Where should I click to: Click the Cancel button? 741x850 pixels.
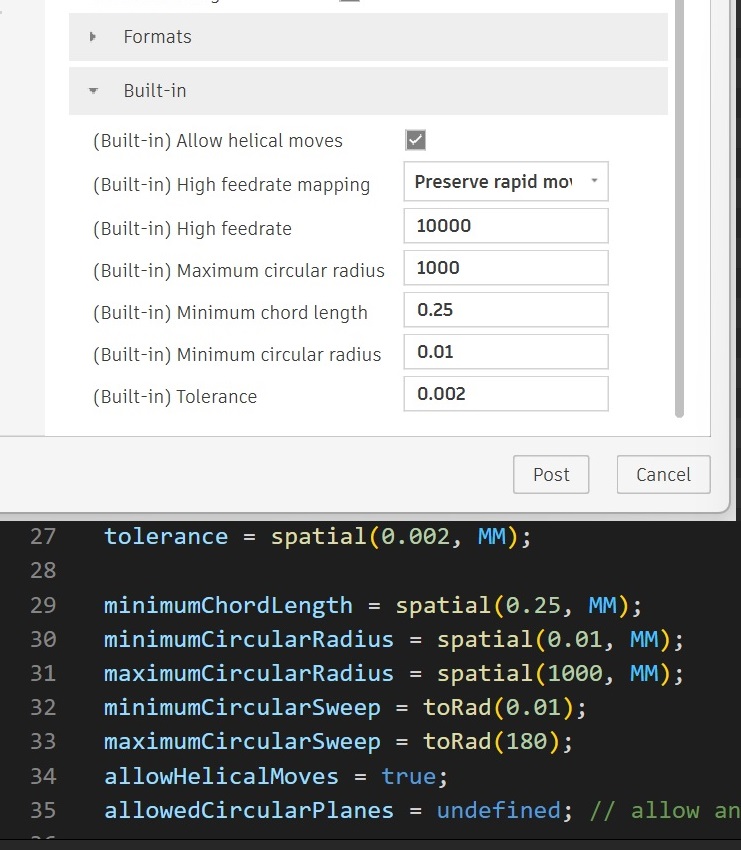click(x=663, y=474)
